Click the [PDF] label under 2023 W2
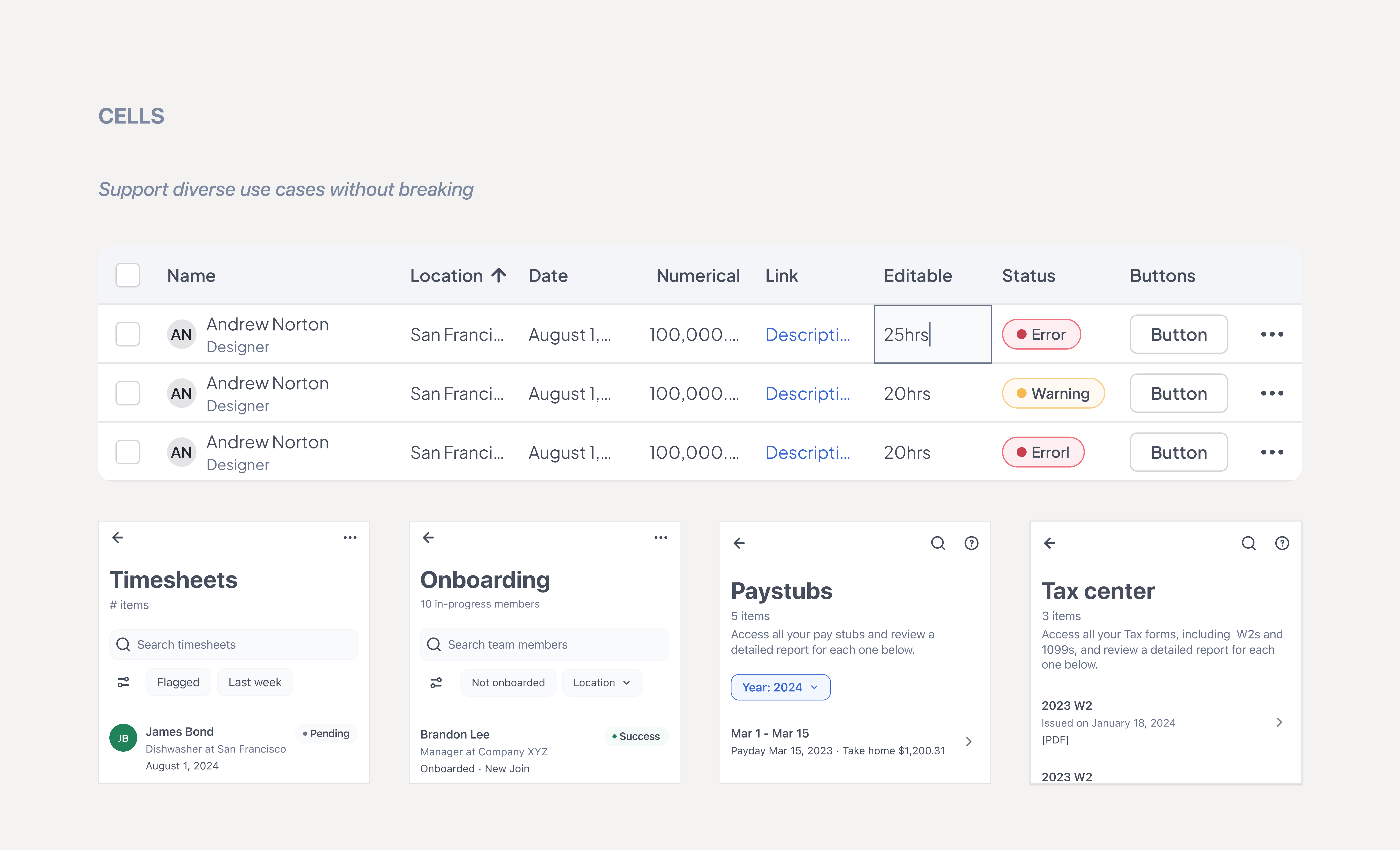This screenshot has width=1400, height=850. [1055, 740]
